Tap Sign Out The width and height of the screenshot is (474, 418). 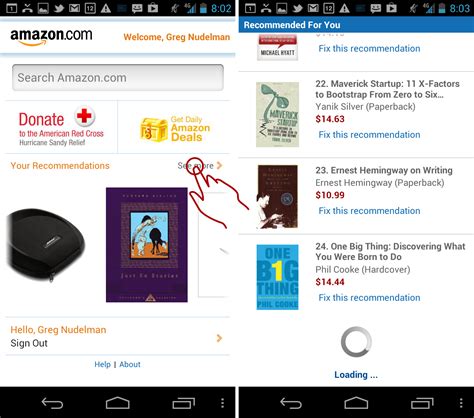pos(29,343)
